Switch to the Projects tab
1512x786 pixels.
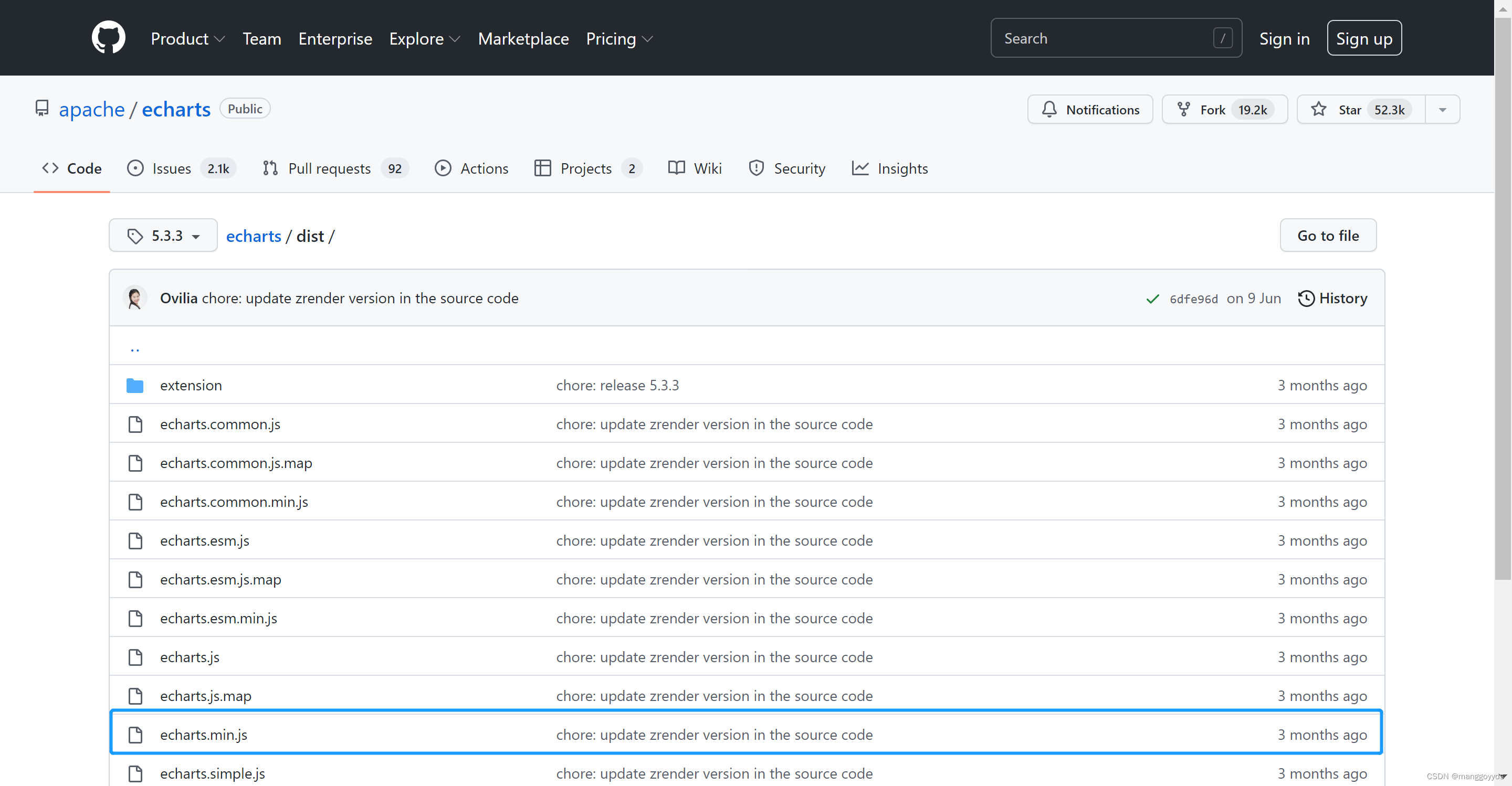pyautogui.click(x=588, y=168)
